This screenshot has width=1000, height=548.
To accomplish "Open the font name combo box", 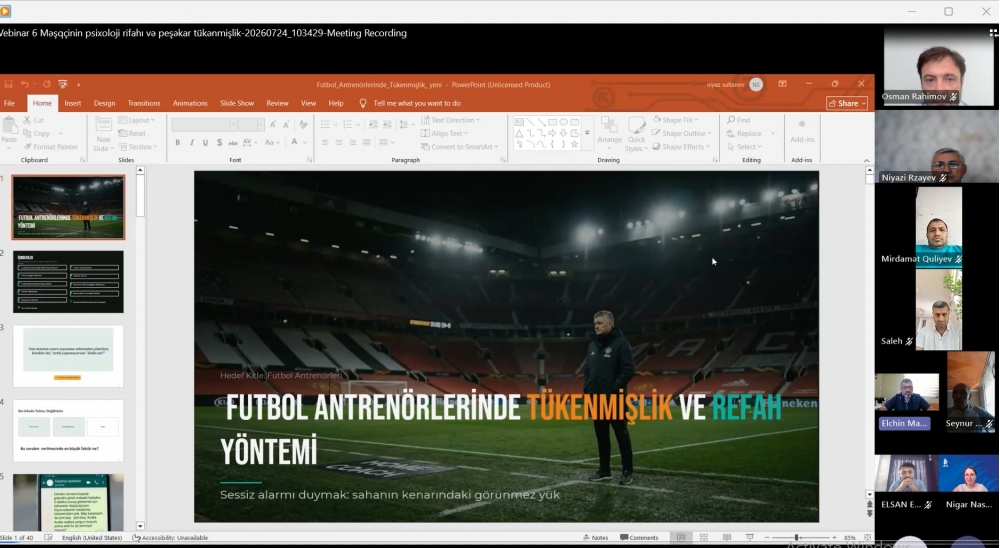I will 205,124.
